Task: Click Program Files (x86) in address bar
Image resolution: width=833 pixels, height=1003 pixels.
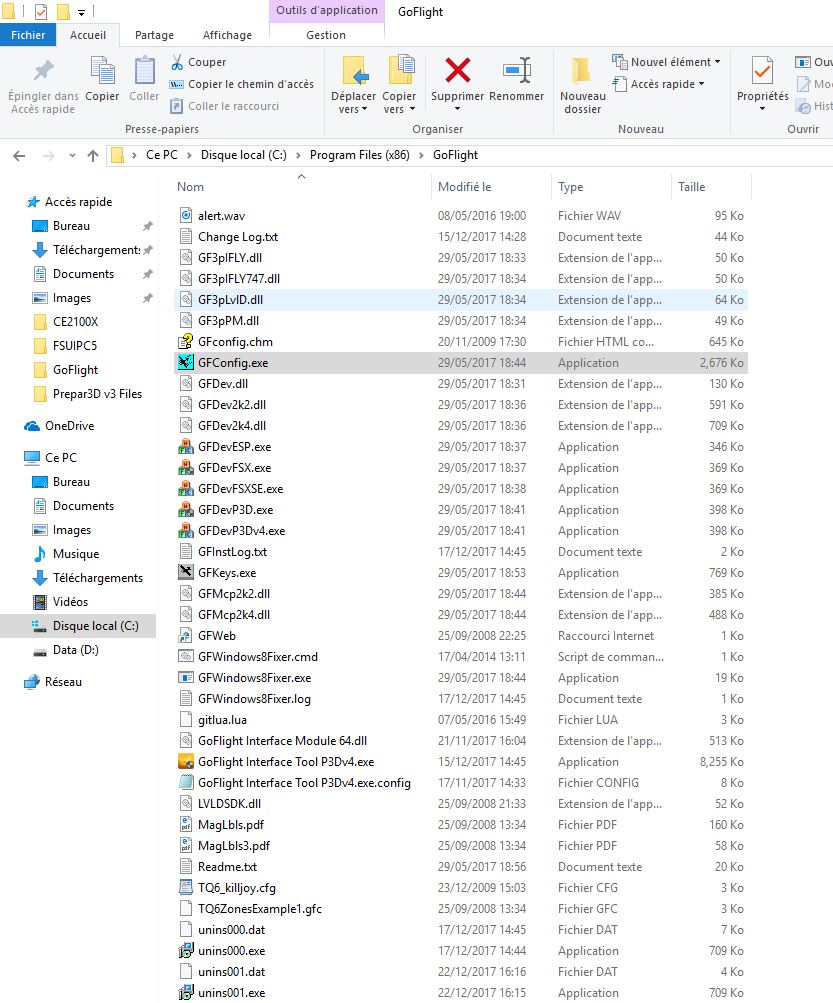Action: coord(359,155)
